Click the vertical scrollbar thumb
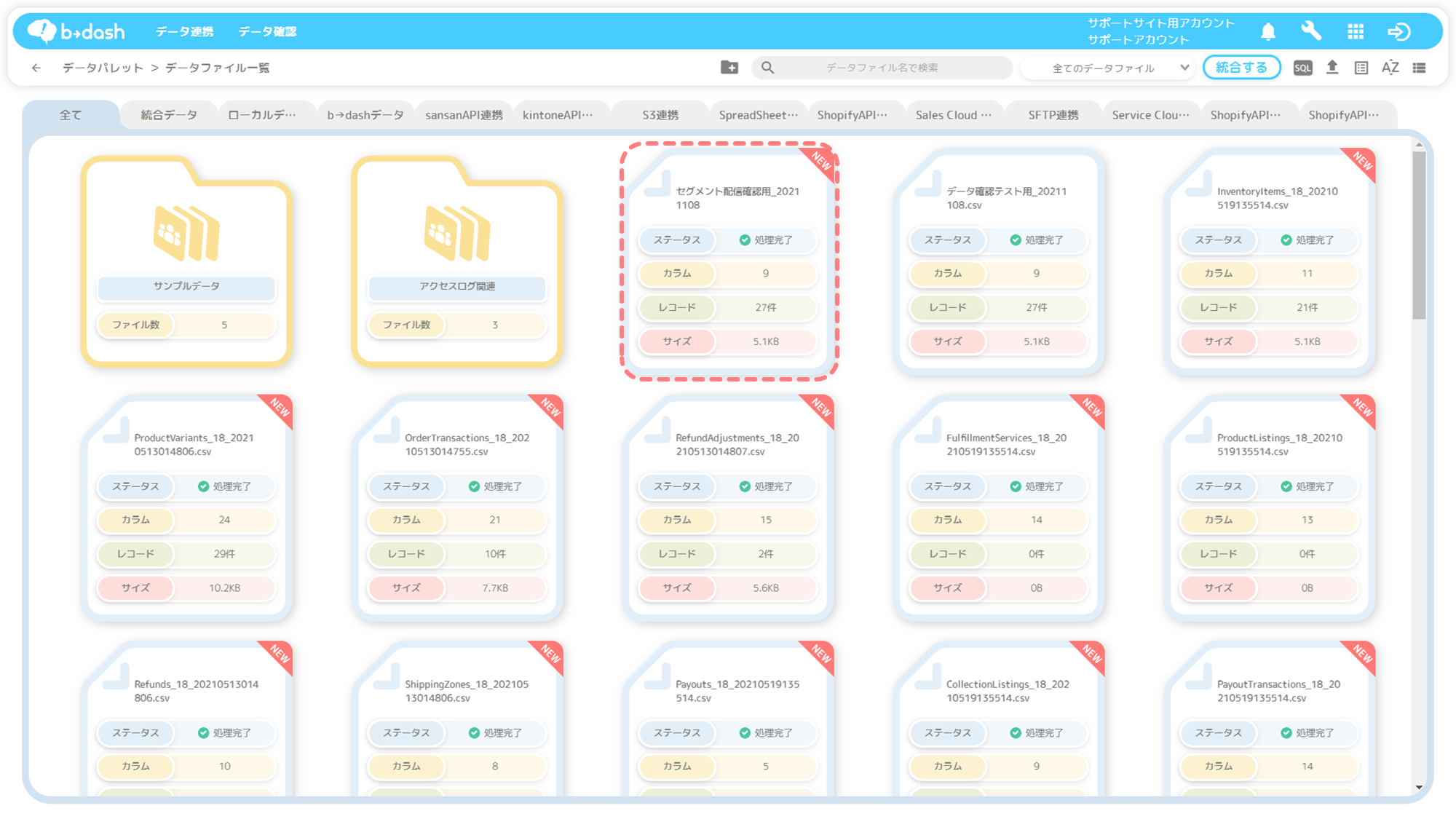Image resolution: width=1456 pixels, height=819 pixels. [1419, 236]
